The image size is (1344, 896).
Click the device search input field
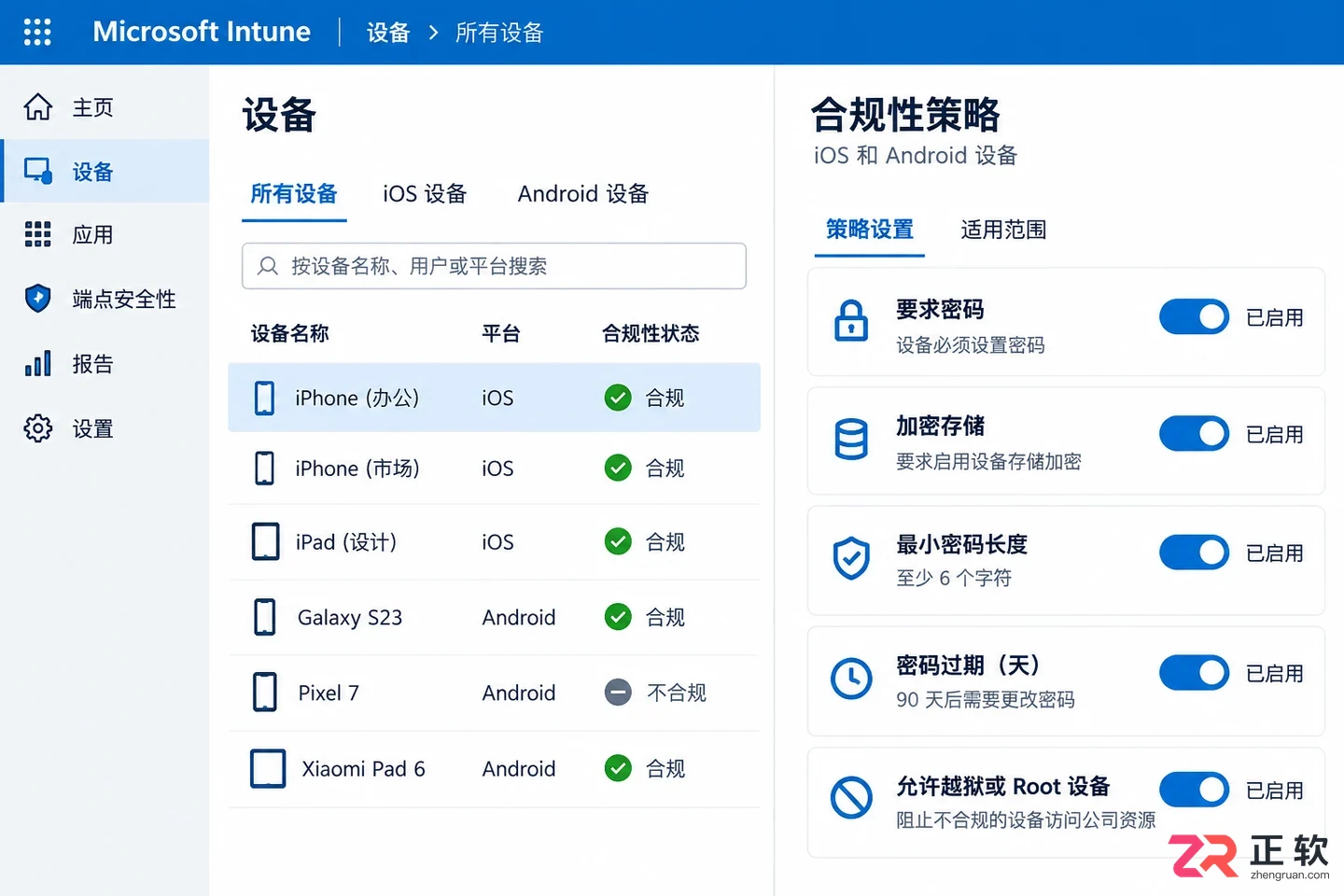[x=494, y=266]
